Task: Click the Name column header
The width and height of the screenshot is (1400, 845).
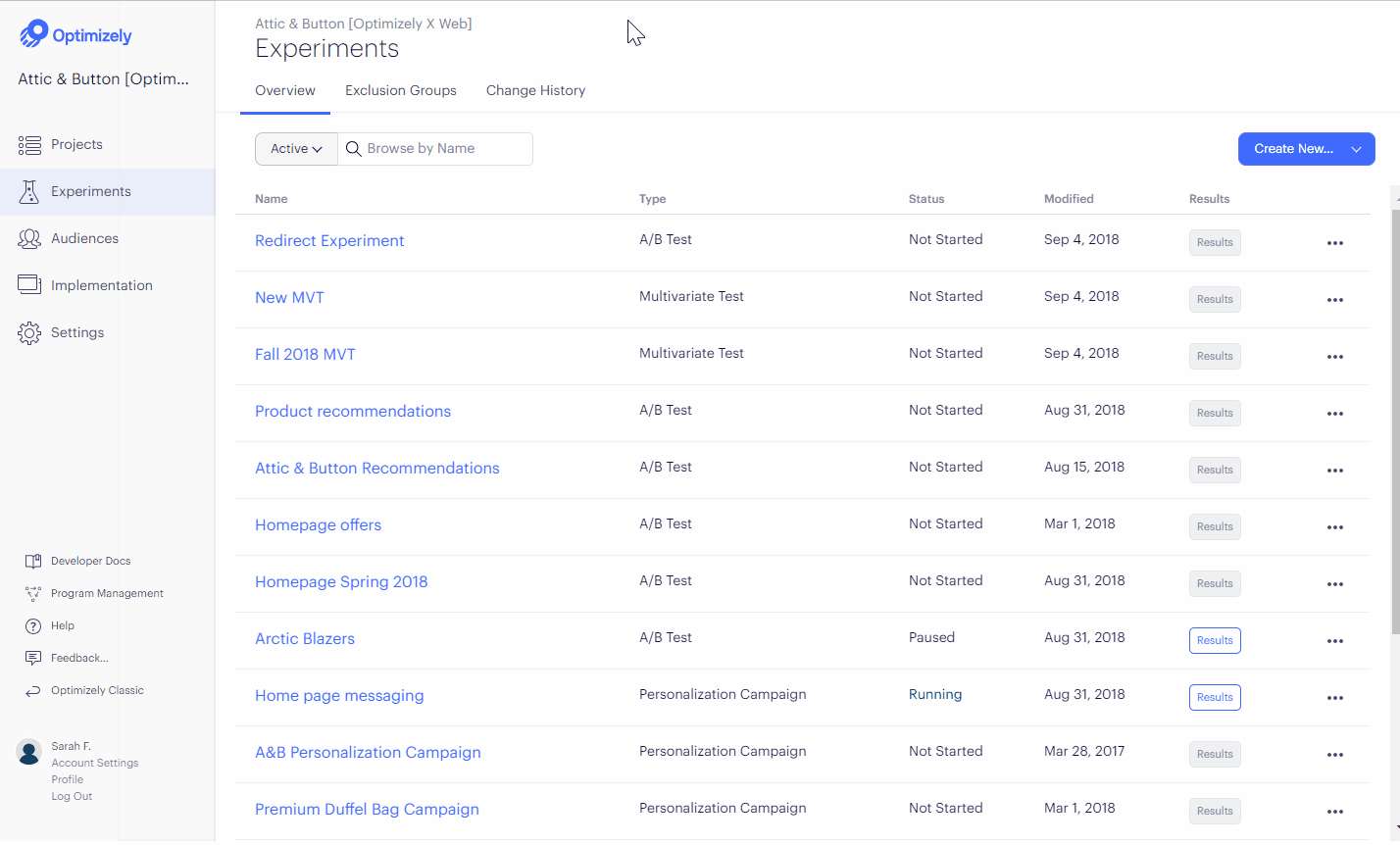Action: click(272, 199)
